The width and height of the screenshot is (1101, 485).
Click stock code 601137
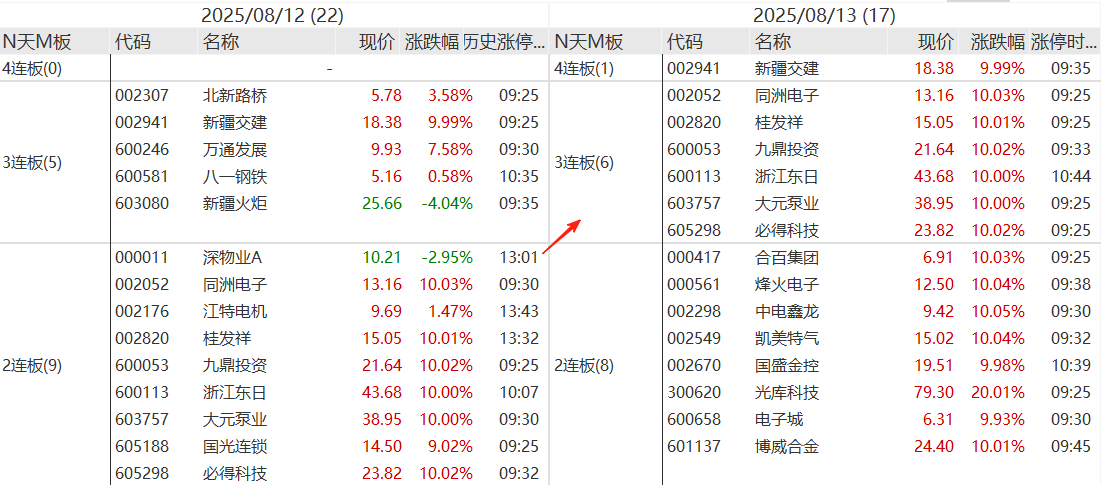pyautogui.click(x=694, y=446)
